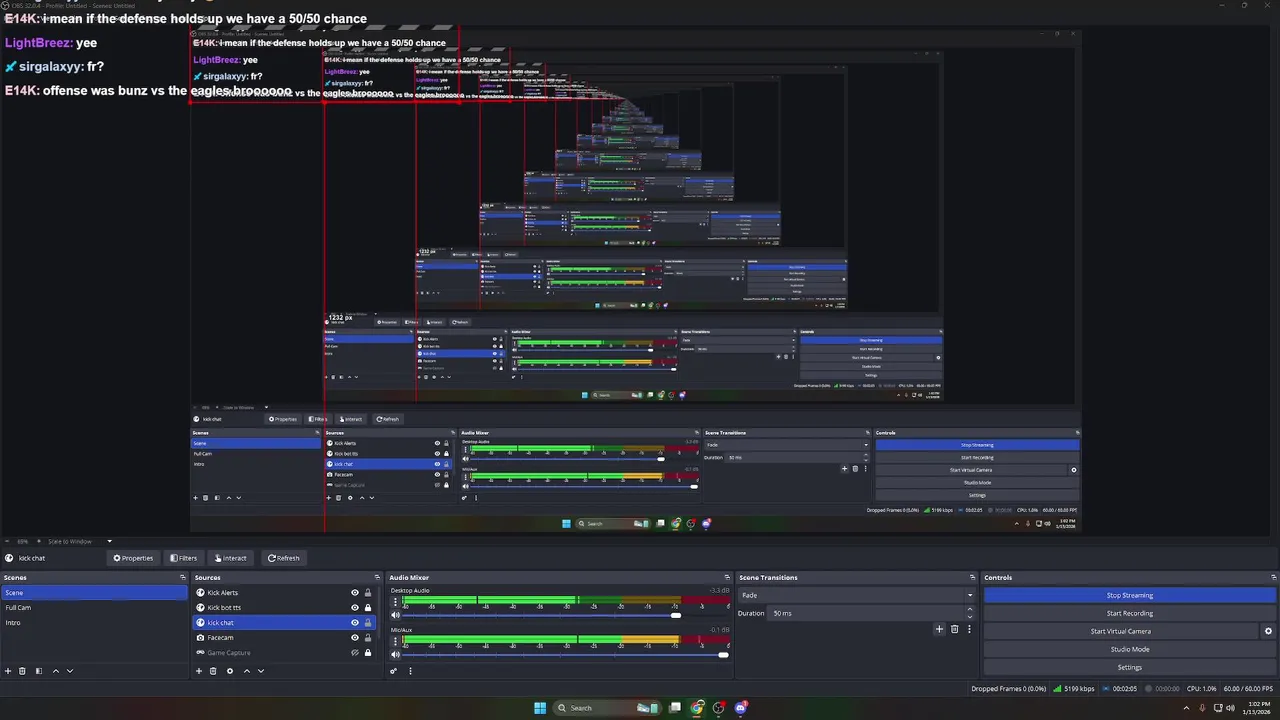Image resolution: width=1280 pixels, height=720 pixels.
Task: Toggle visibility of the Kick Alerts source
Action: [354, 593]
